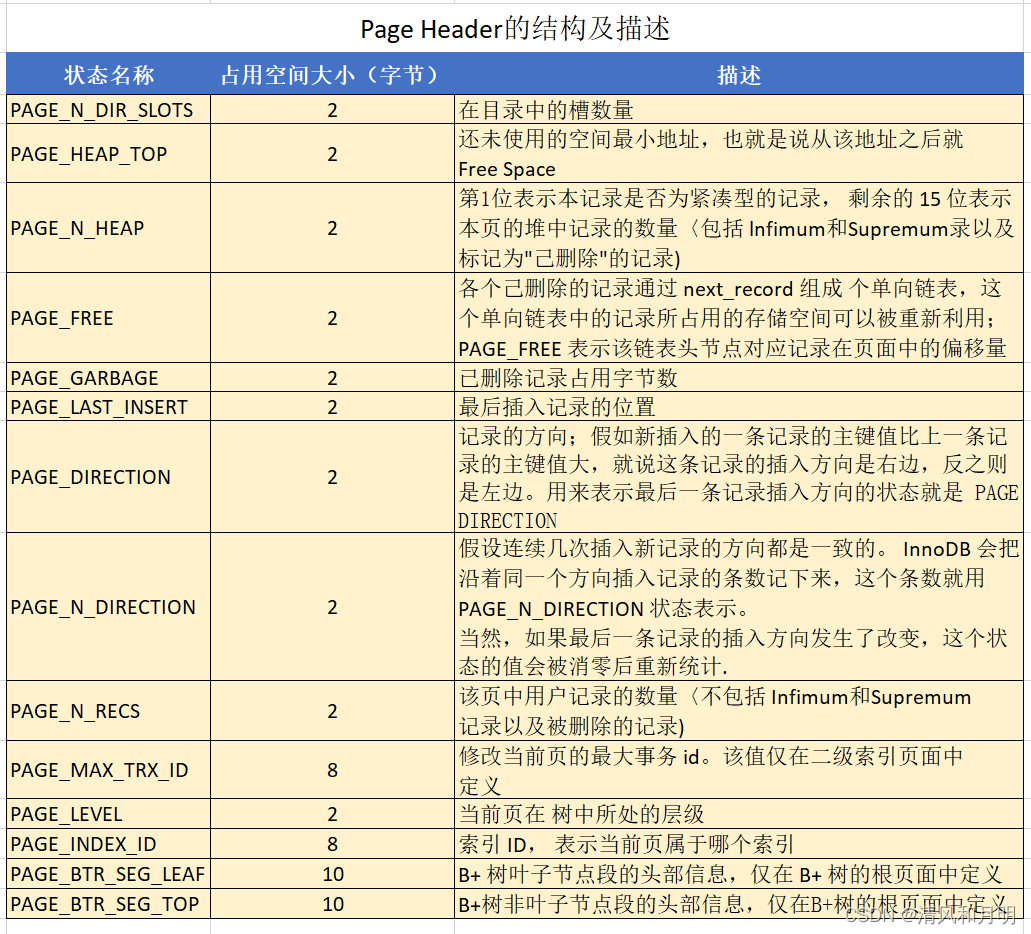Select the PAGE_N_HEAP cell
The height and width of the screenshot is (934, 1031).
click(x=108, y=228)
